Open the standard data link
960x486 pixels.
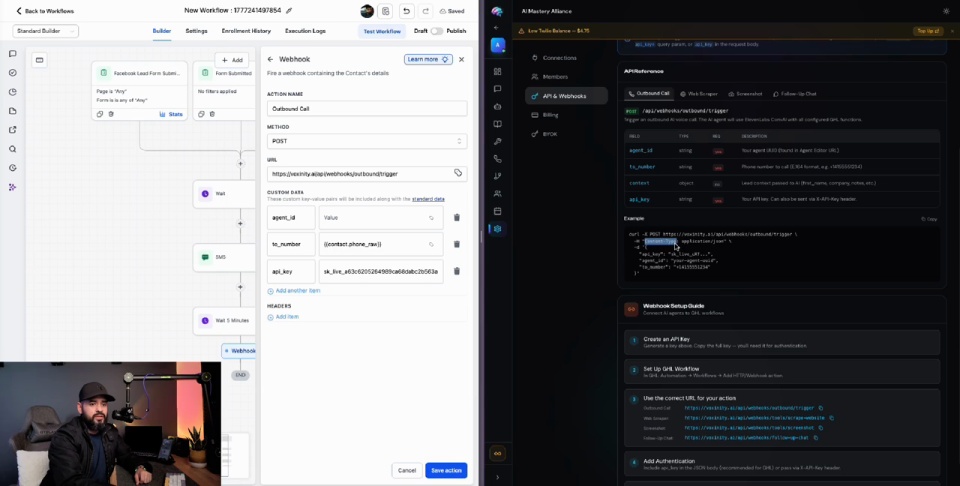[x=428, y=199]
